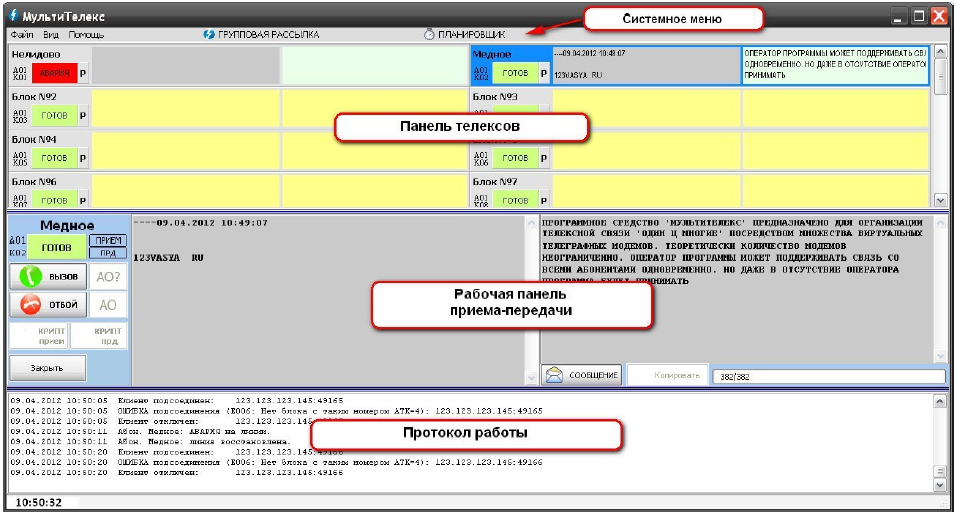Open the Помощь menu

coord(86,35)
